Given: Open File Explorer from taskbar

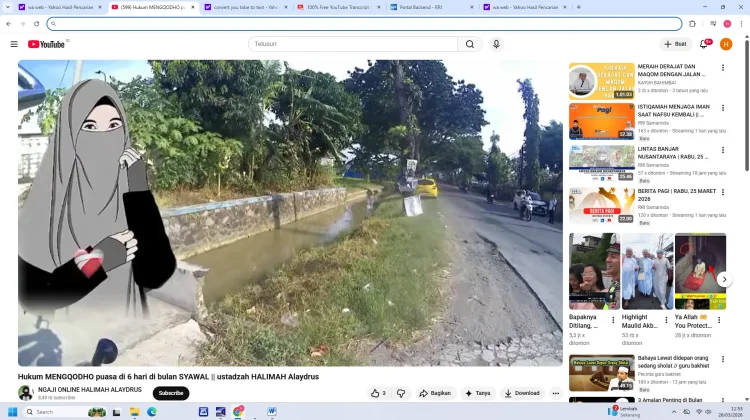Looking at the screenshot, I should pyautogui.click(x=134, y=412).
